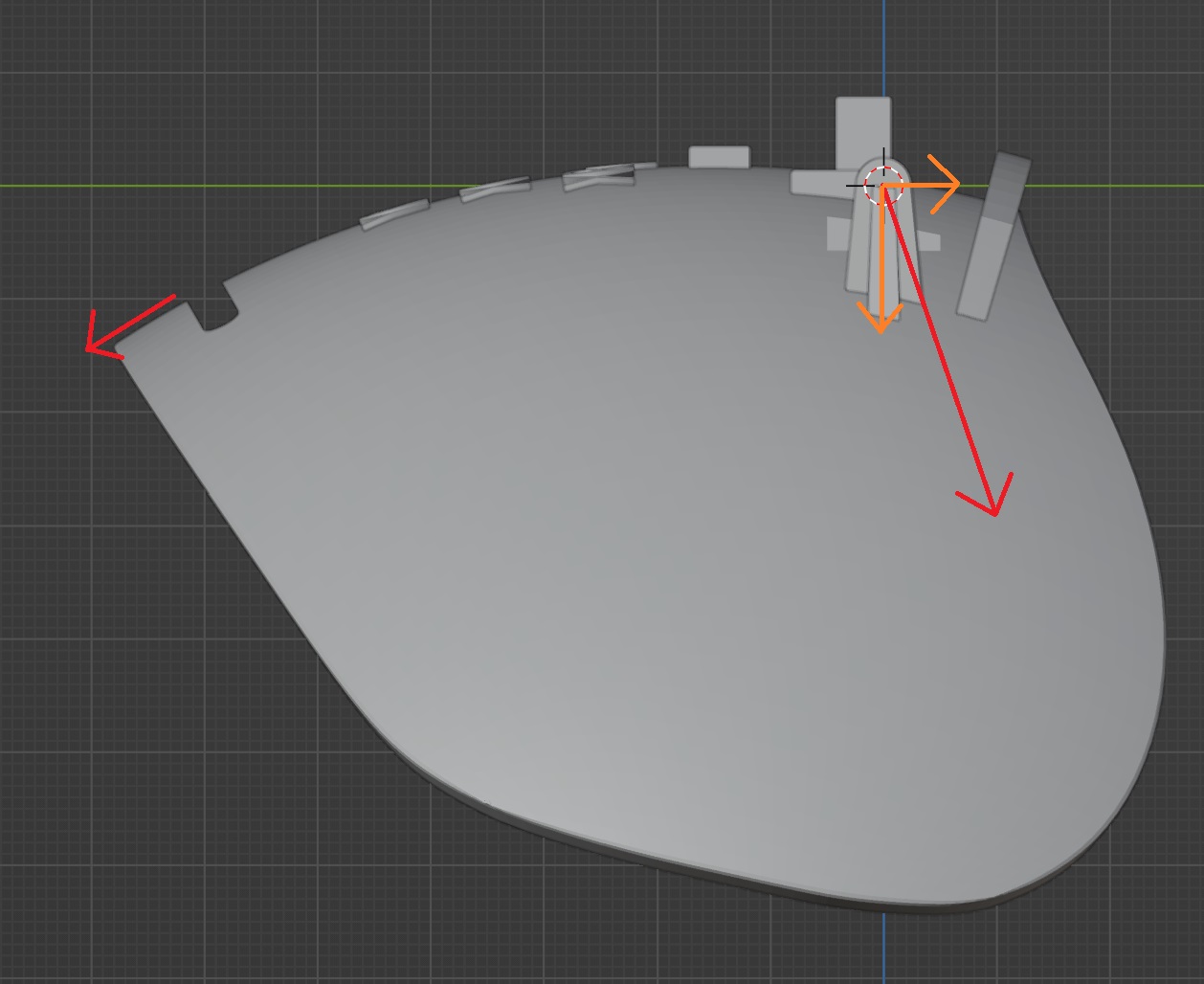
Task: Click the orange downward arrow head
Action: click(881, 322)
